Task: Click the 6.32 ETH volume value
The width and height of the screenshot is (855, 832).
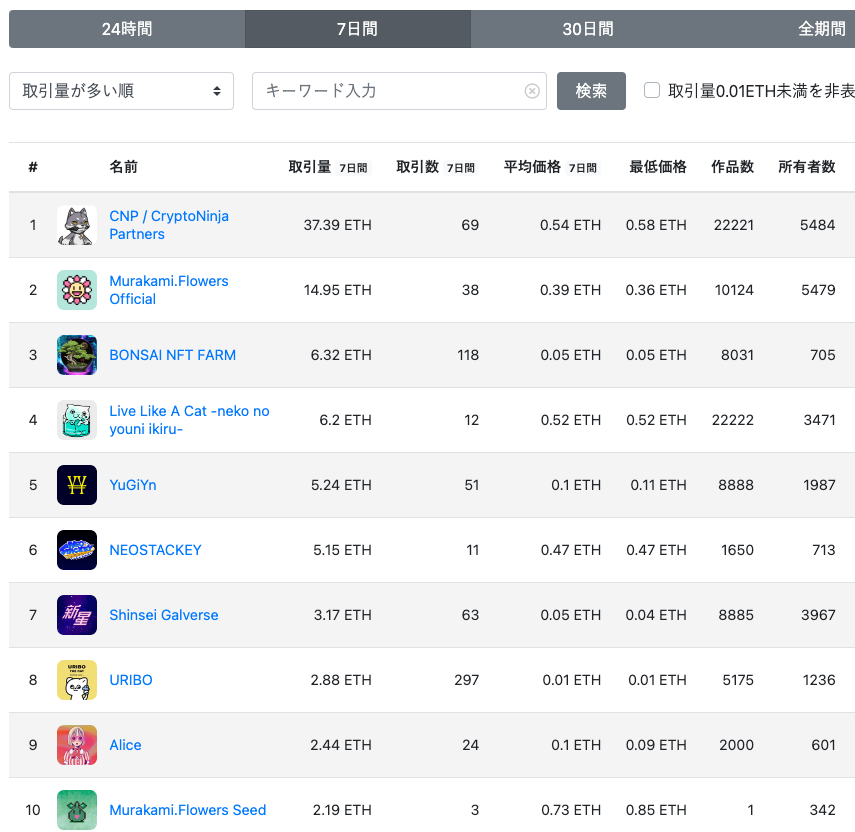Action: [x=341, y=355]
